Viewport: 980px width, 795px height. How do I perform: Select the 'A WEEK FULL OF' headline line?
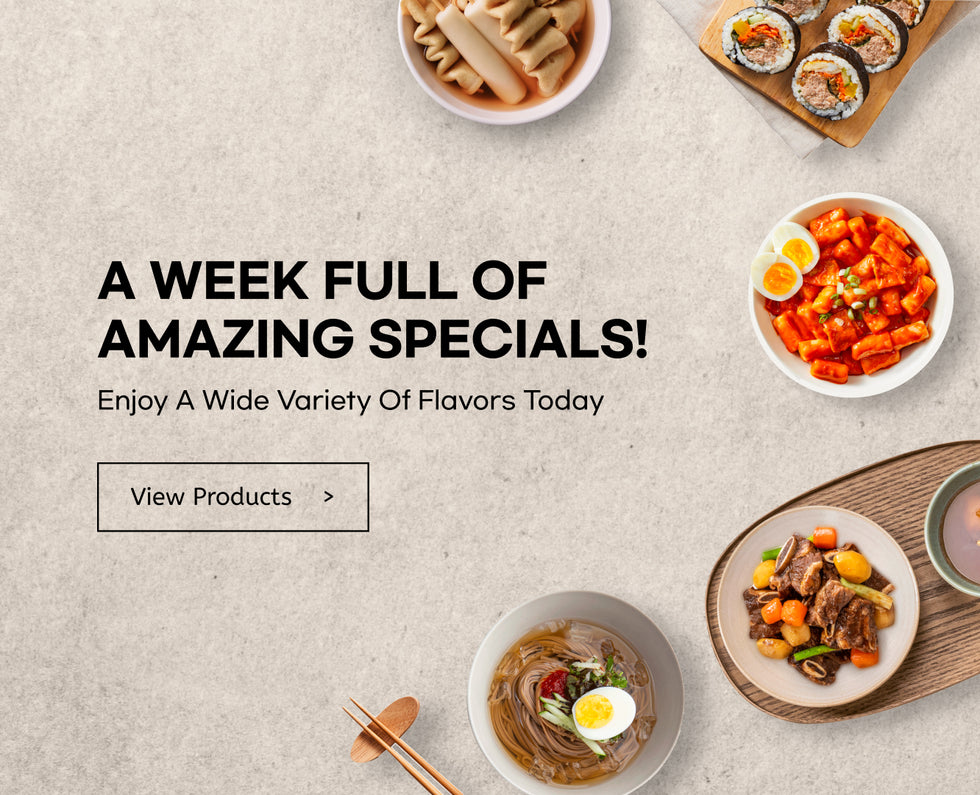(322, 281)
